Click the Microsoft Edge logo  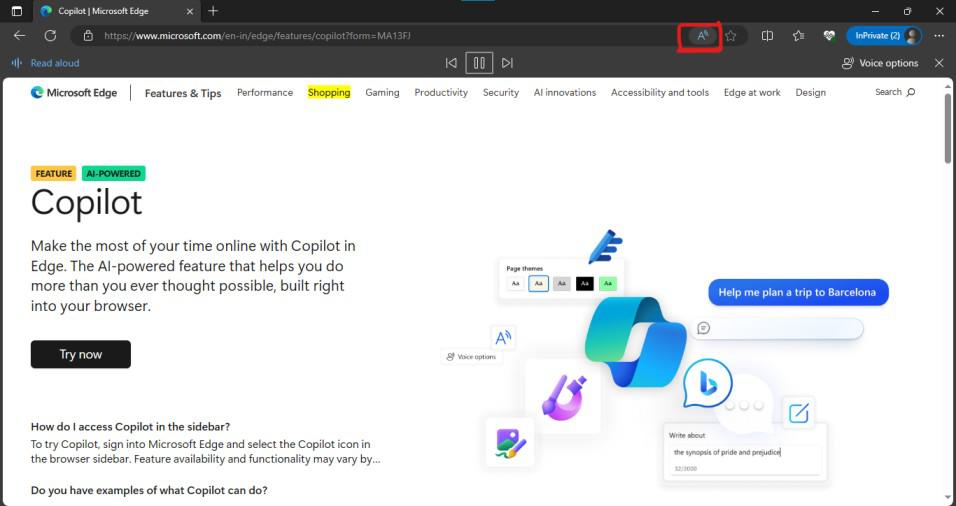click(74, 93)
